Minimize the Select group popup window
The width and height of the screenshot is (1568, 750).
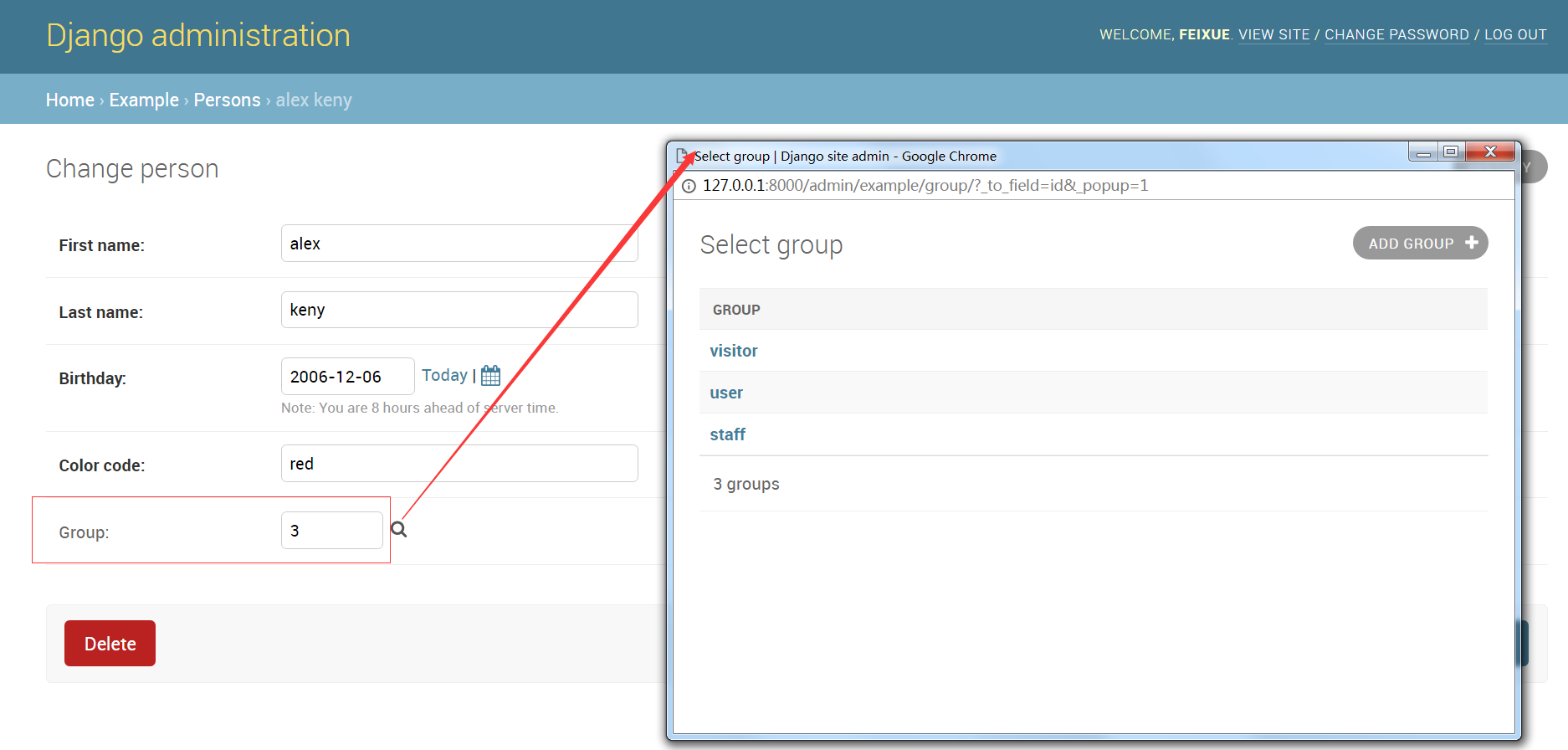click(1423, 152)
